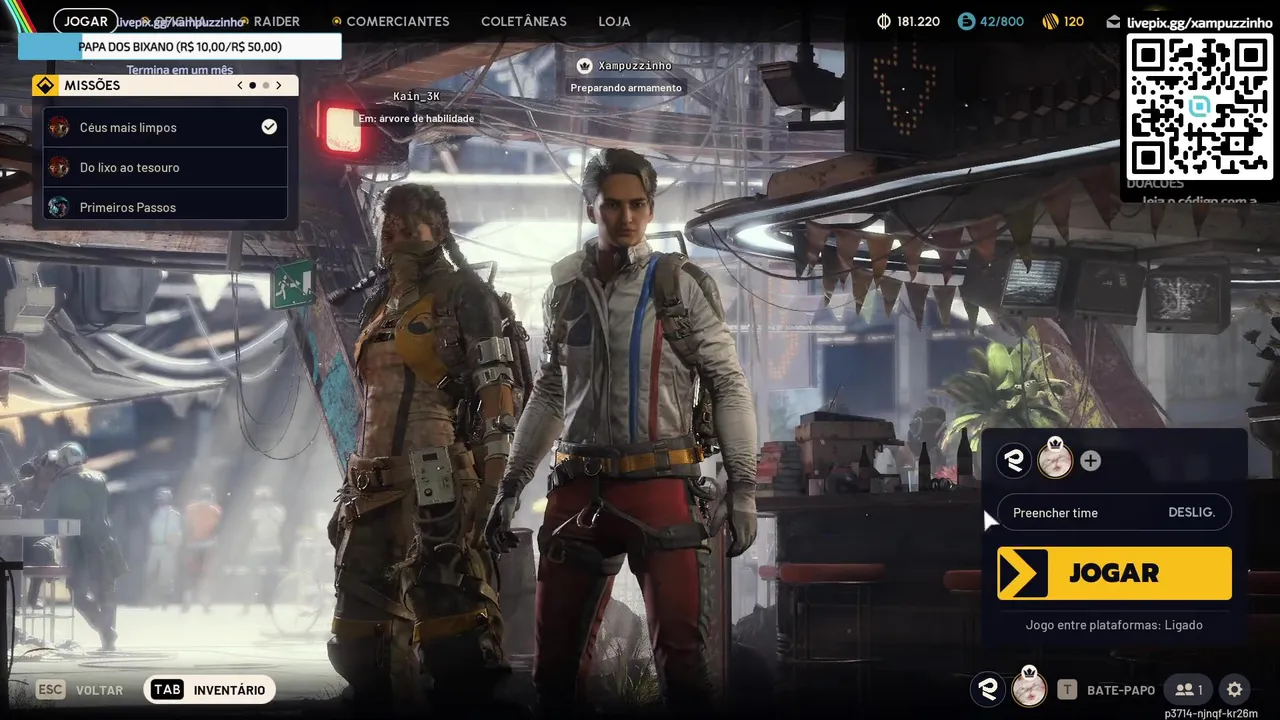Open the JOGAR tab in the top menu

pyautogui.click(x=85, y=21)
